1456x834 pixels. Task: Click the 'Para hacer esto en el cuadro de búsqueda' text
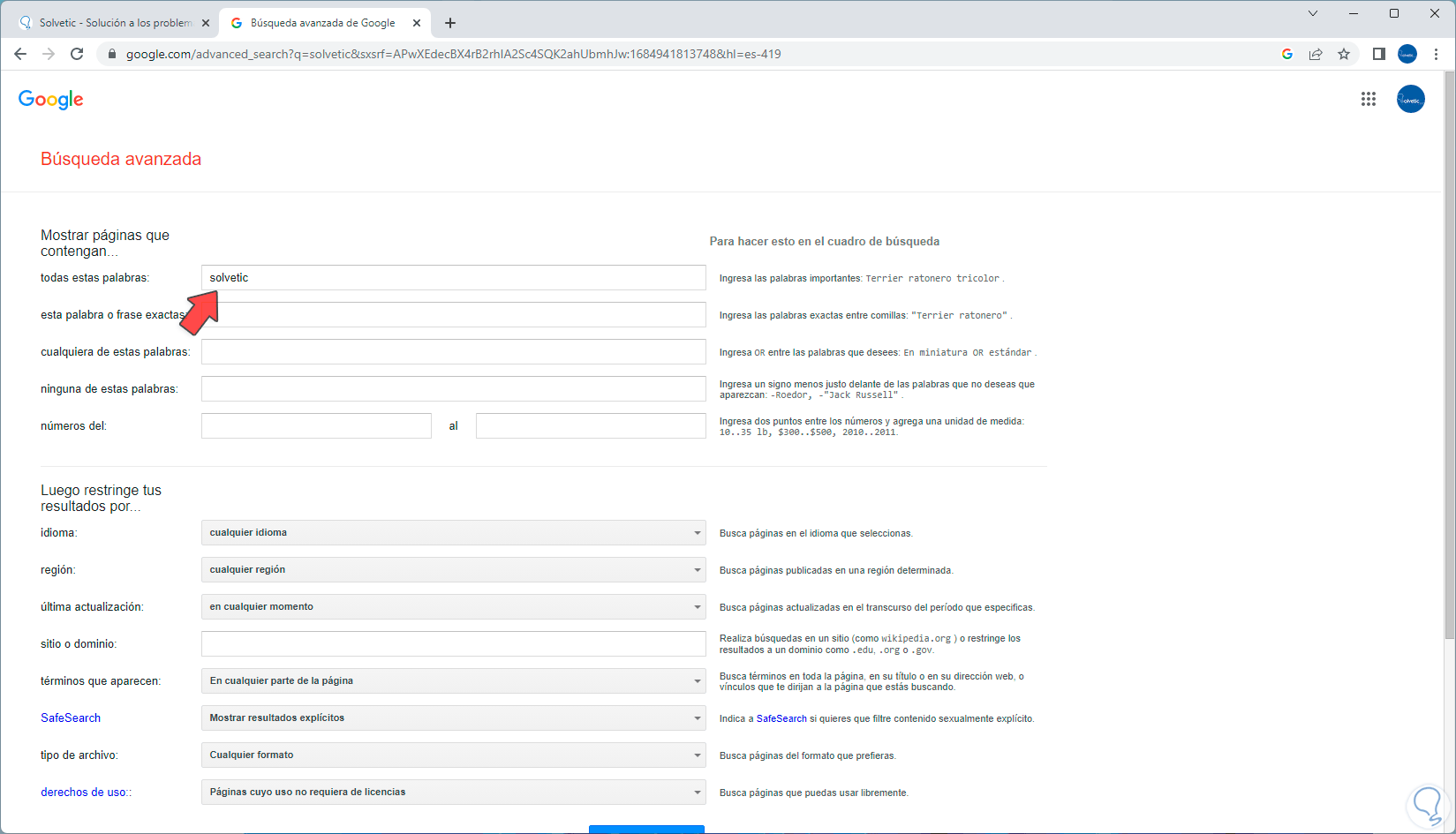(x=825, y=242)
